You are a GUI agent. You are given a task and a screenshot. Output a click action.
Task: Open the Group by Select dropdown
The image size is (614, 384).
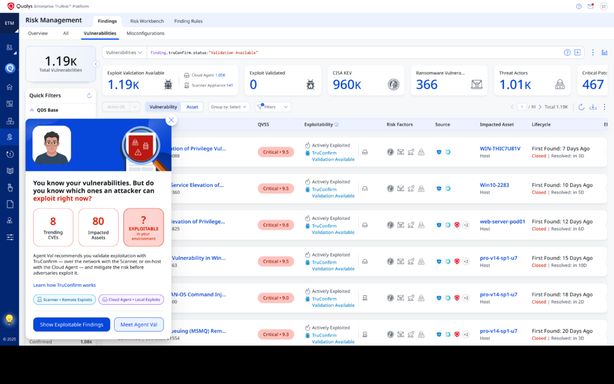point(228,107)
